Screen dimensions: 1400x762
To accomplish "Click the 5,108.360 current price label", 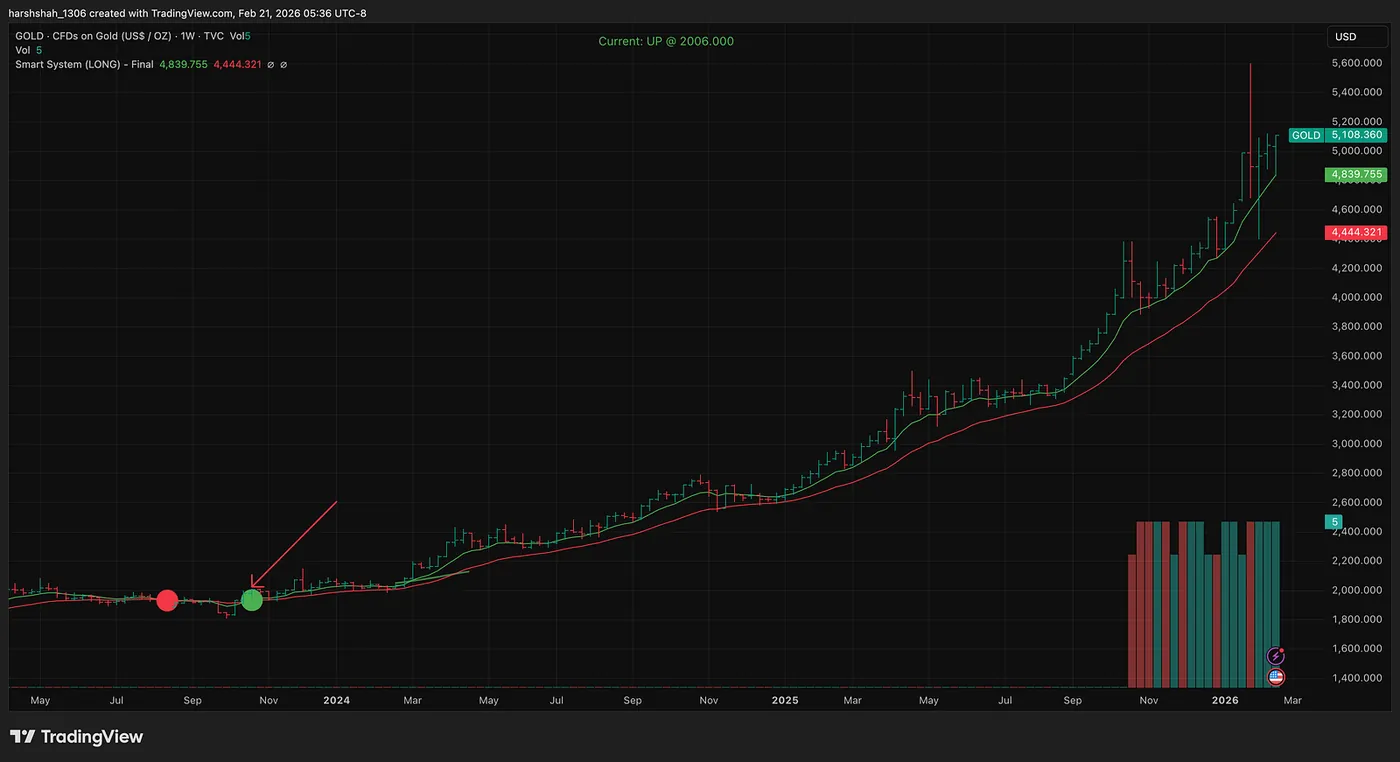I will click(x=1356, y=135).
